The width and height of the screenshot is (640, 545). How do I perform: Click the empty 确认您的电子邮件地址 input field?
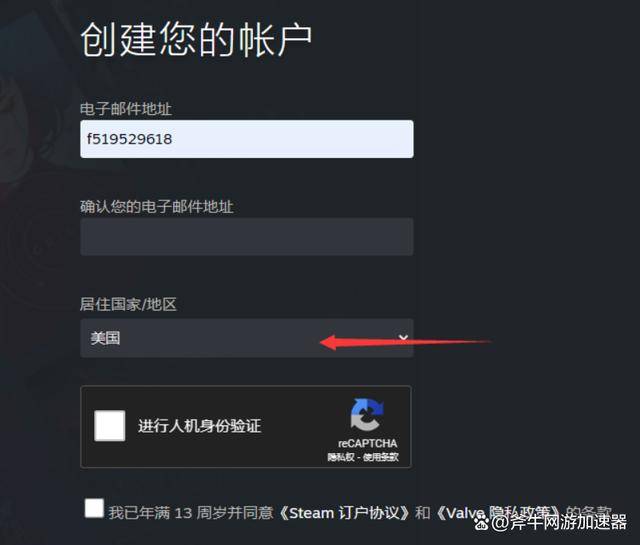point(247,237)
